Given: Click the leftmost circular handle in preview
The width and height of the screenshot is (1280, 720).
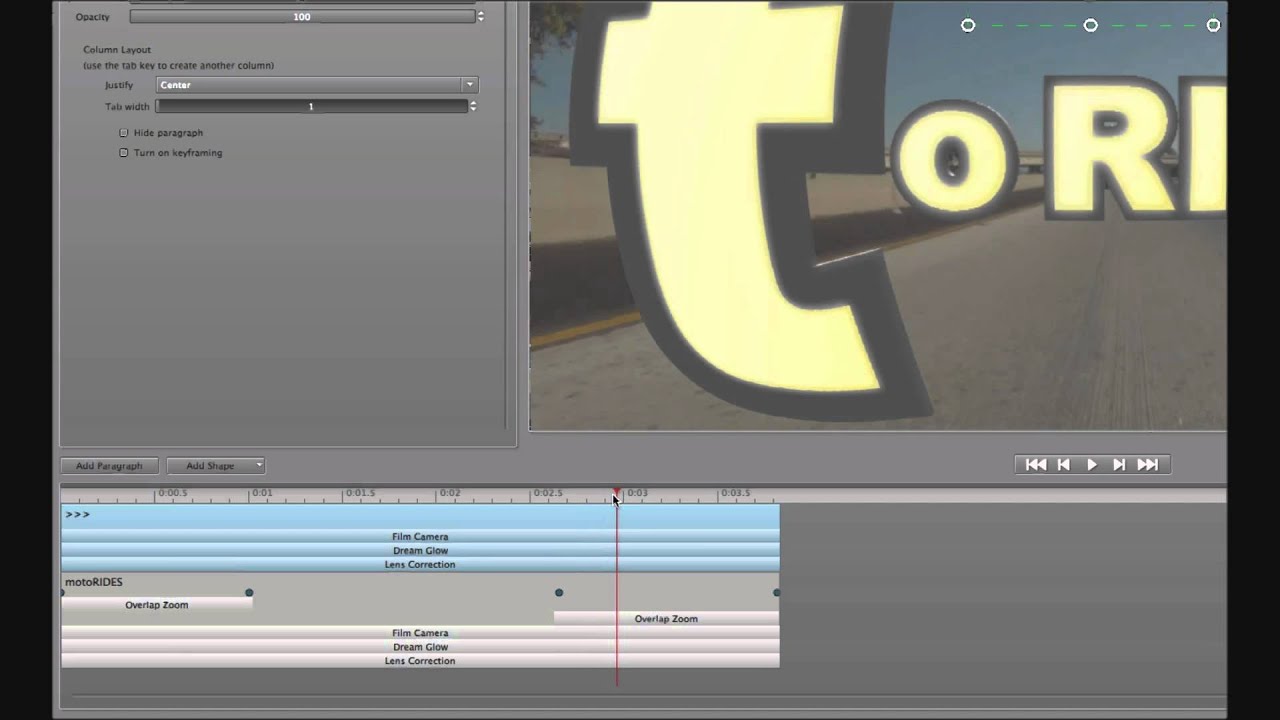Looking at the screenshot, I should (x=968, y=25).
